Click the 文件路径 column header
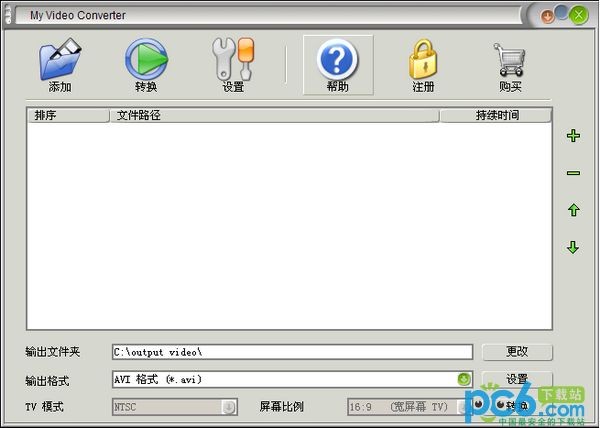 [274, 115]
